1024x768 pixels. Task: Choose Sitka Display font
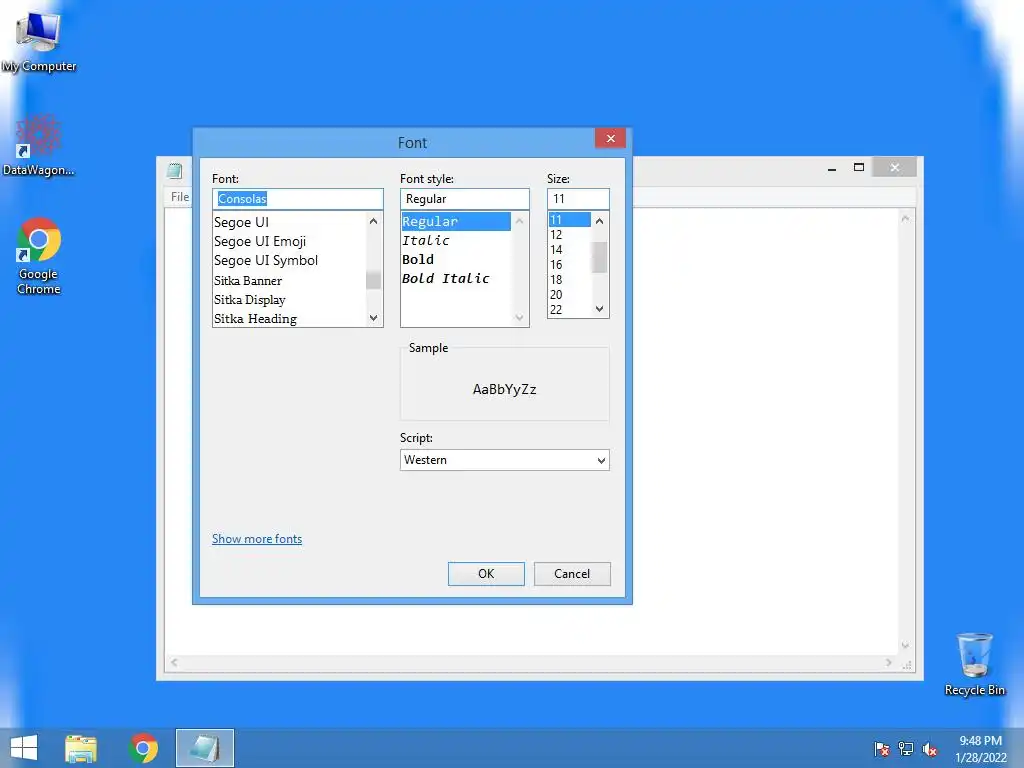click(x=289, y=299)
